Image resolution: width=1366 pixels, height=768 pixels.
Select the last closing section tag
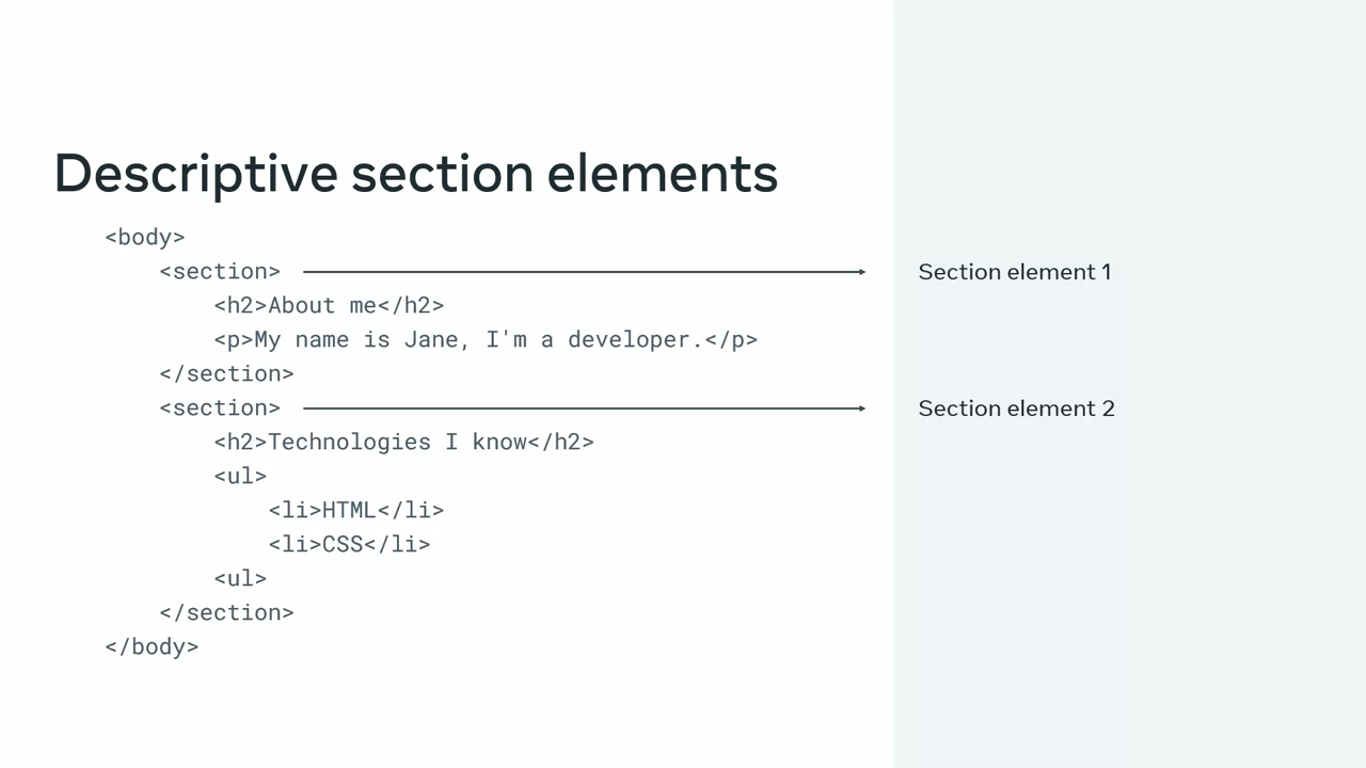[x=226, y=612]
